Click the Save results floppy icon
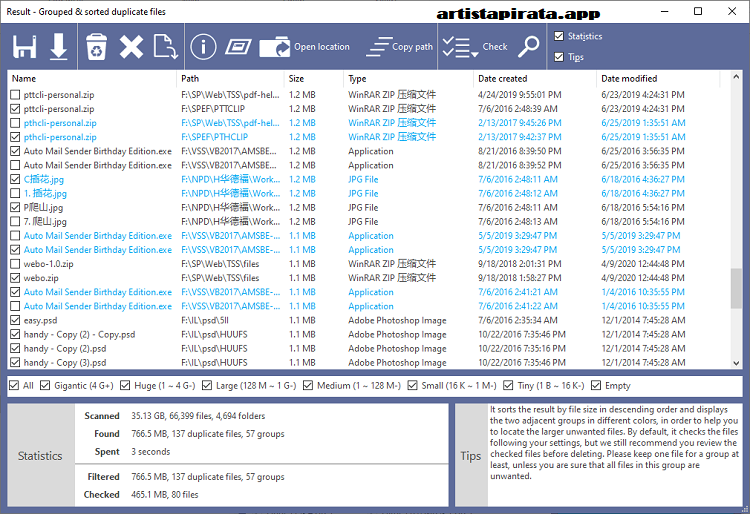This screenshot has width=750, height=514. coord(24,46)
